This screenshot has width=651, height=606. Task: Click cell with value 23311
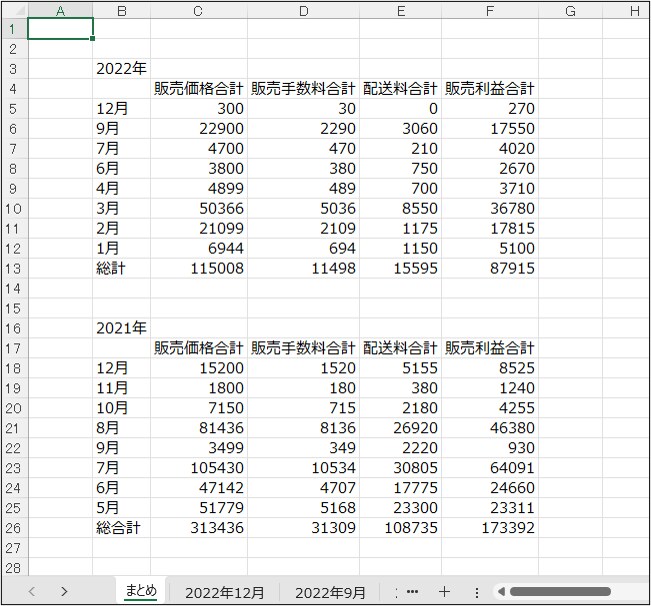click(490, 508)
